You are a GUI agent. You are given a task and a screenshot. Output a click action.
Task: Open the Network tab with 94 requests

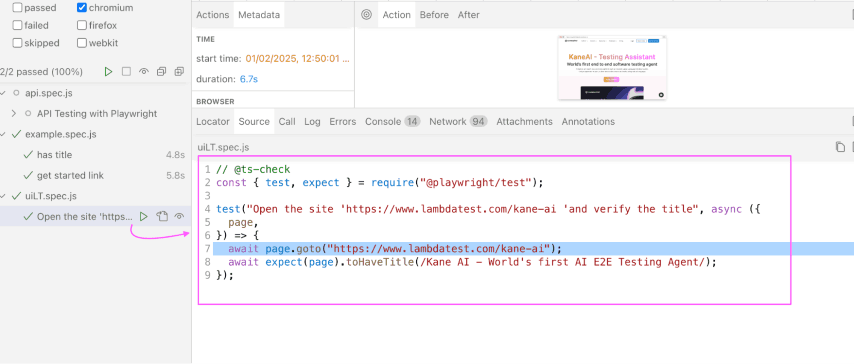[458, 122]
